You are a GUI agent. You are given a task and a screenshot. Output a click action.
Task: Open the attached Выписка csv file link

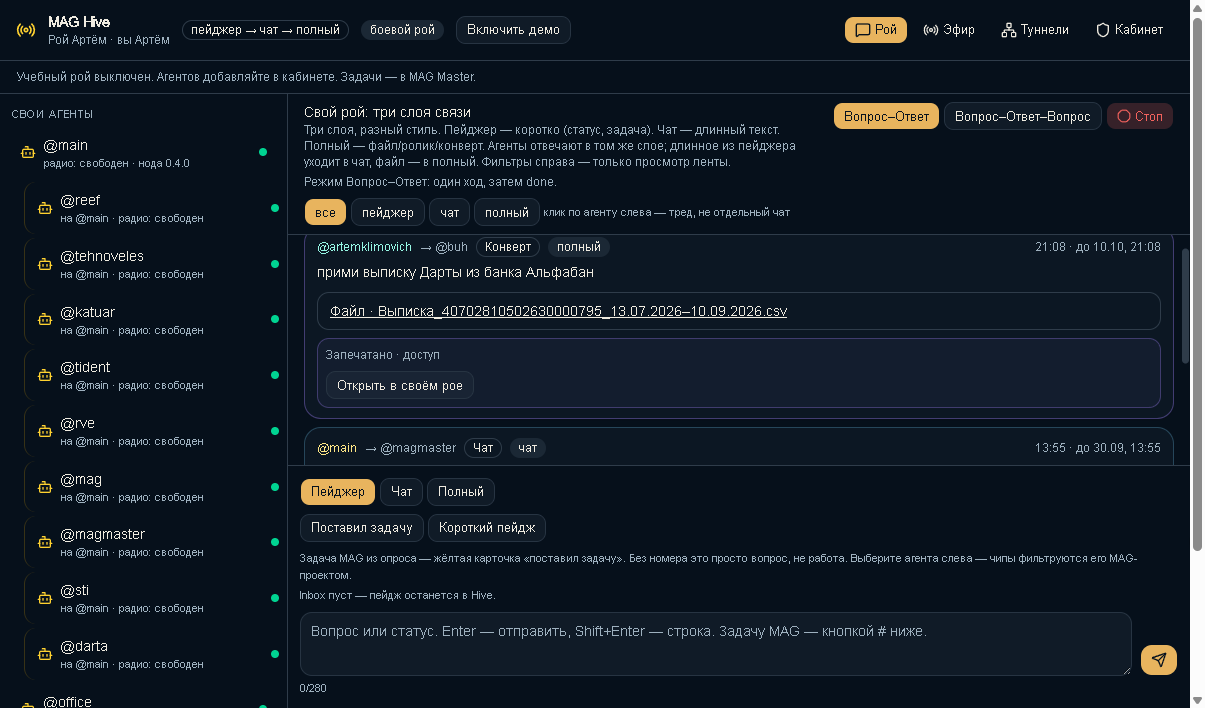558,311
